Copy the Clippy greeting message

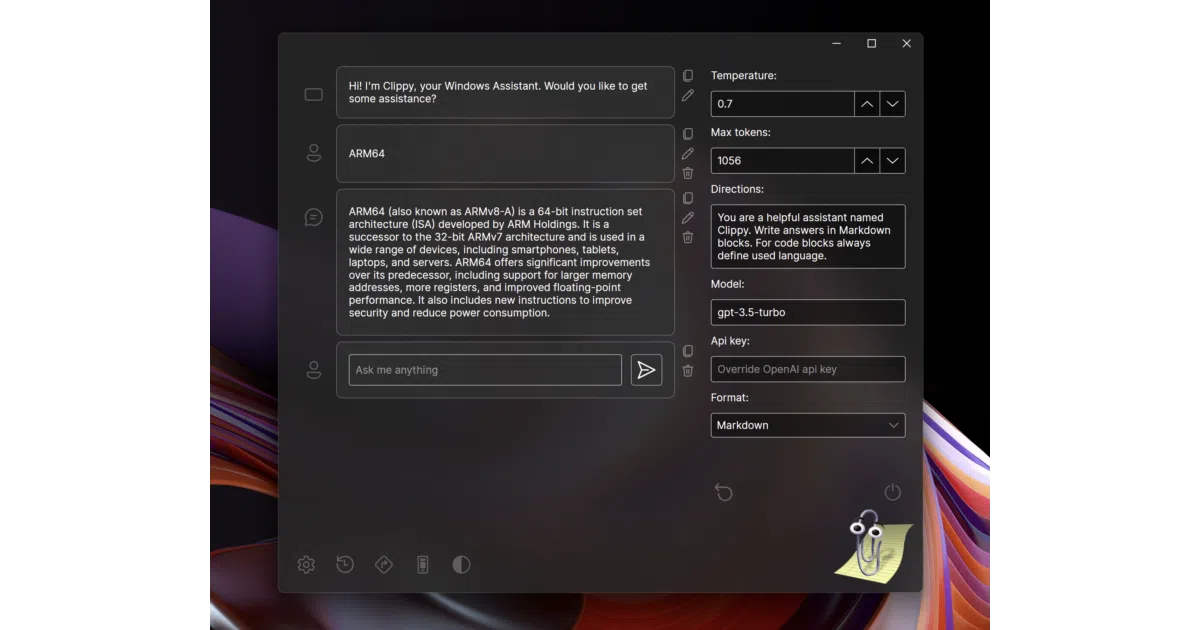[x=688, y=76]
